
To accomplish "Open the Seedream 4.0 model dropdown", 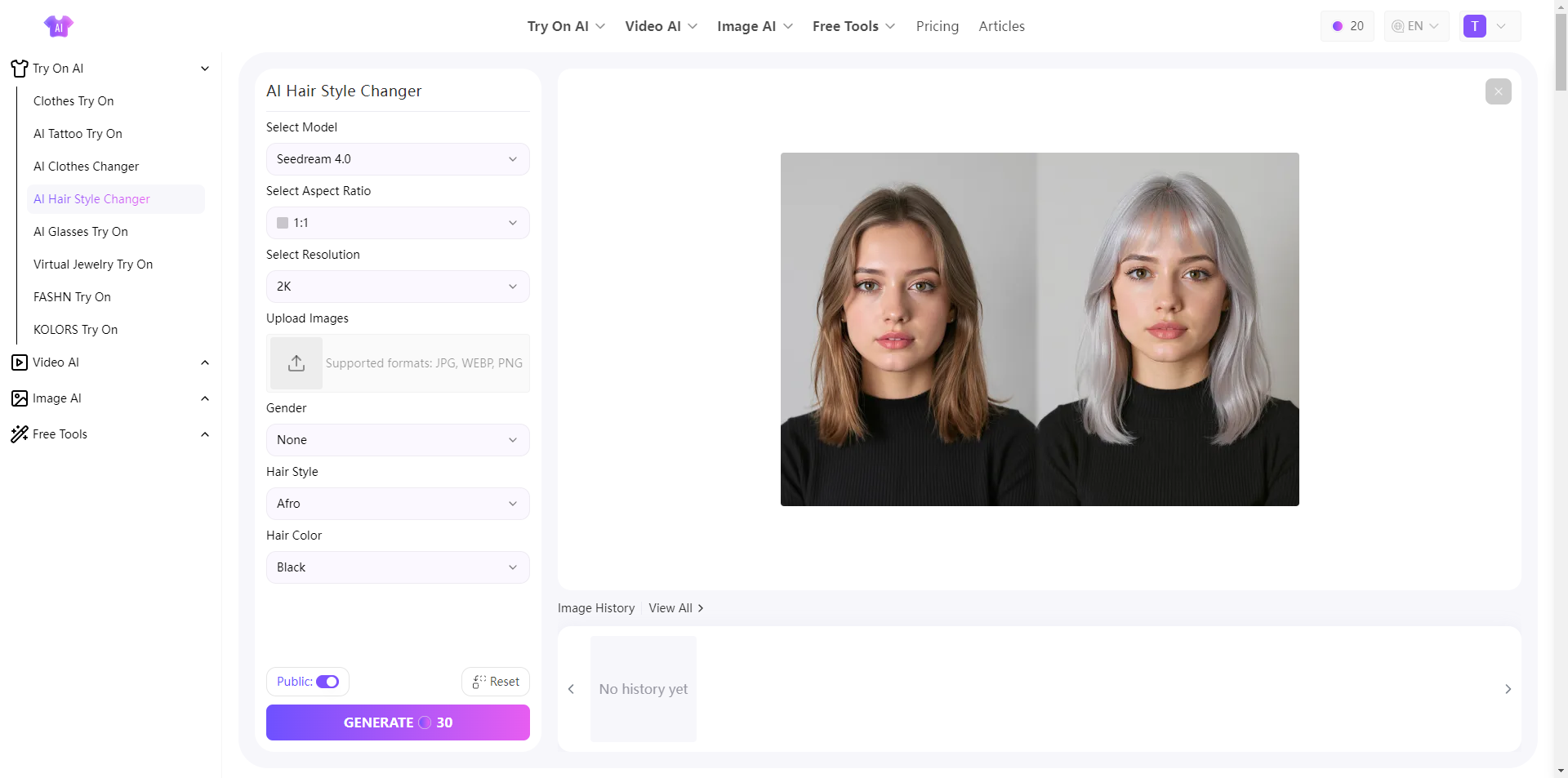I will pyautogui.click(x=398, y=158).
